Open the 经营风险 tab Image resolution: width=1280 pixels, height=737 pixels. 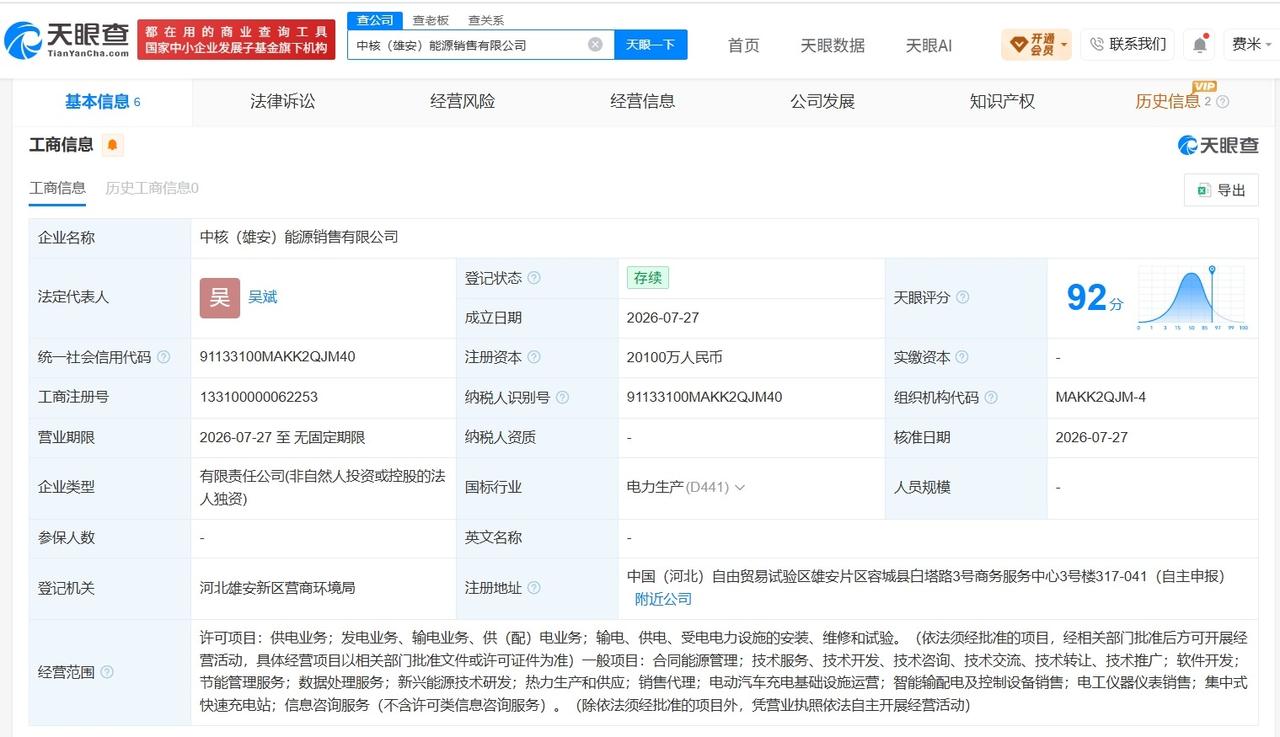(x=462, y=101)
